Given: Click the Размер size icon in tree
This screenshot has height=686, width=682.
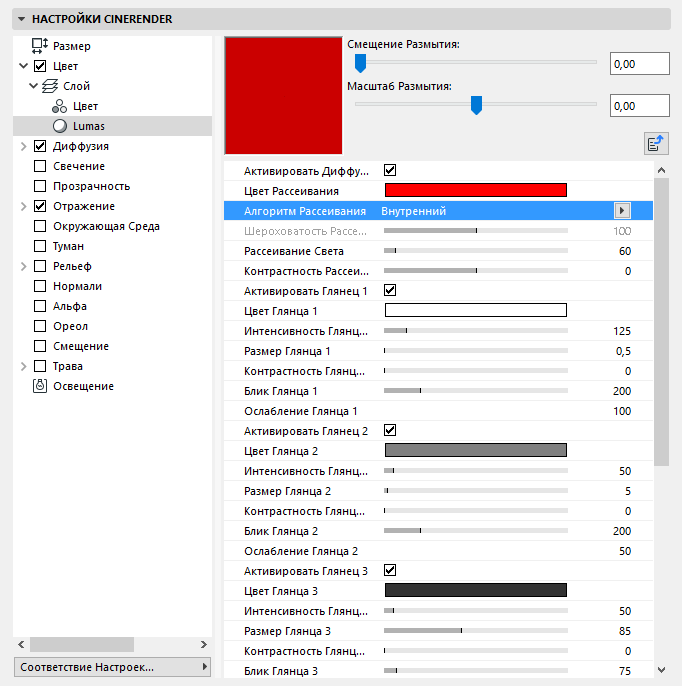Looking at the screenshot, I should 40,46.
